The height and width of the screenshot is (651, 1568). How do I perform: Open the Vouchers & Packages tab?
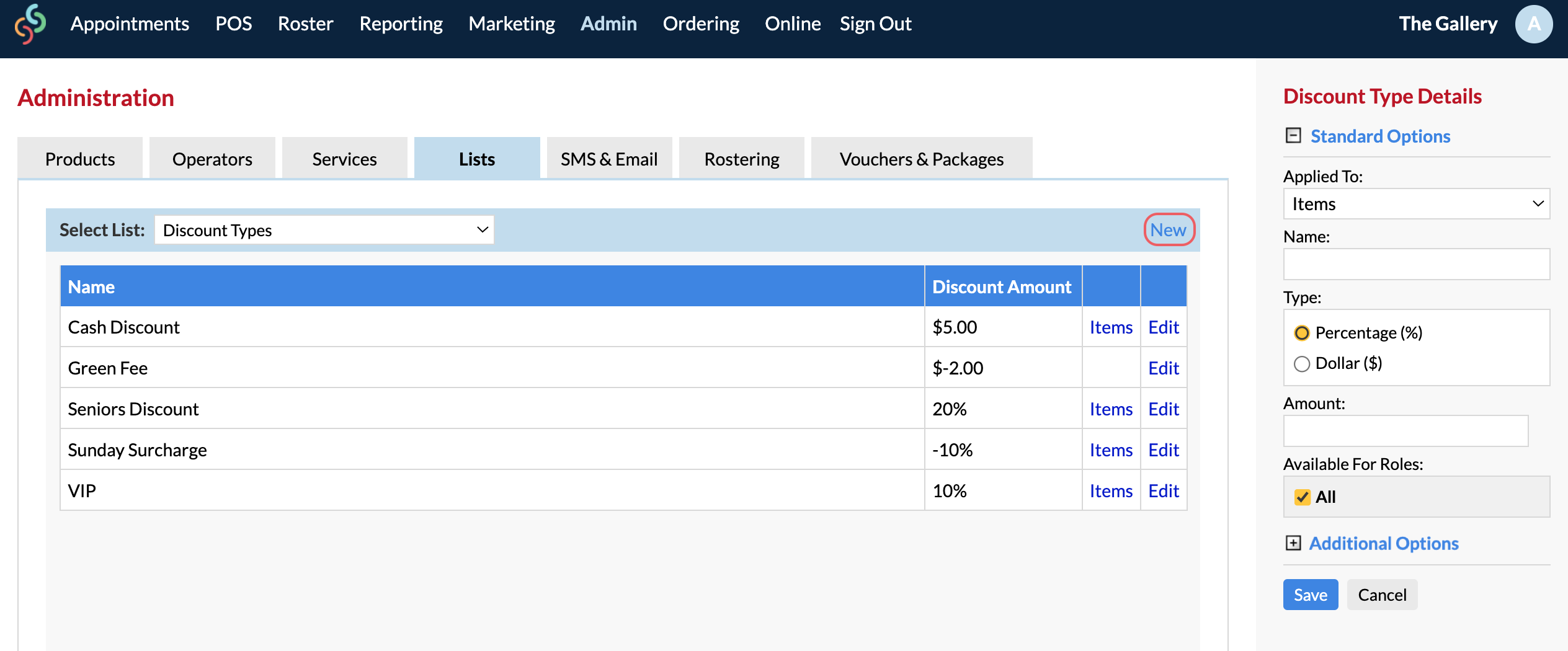922,159
